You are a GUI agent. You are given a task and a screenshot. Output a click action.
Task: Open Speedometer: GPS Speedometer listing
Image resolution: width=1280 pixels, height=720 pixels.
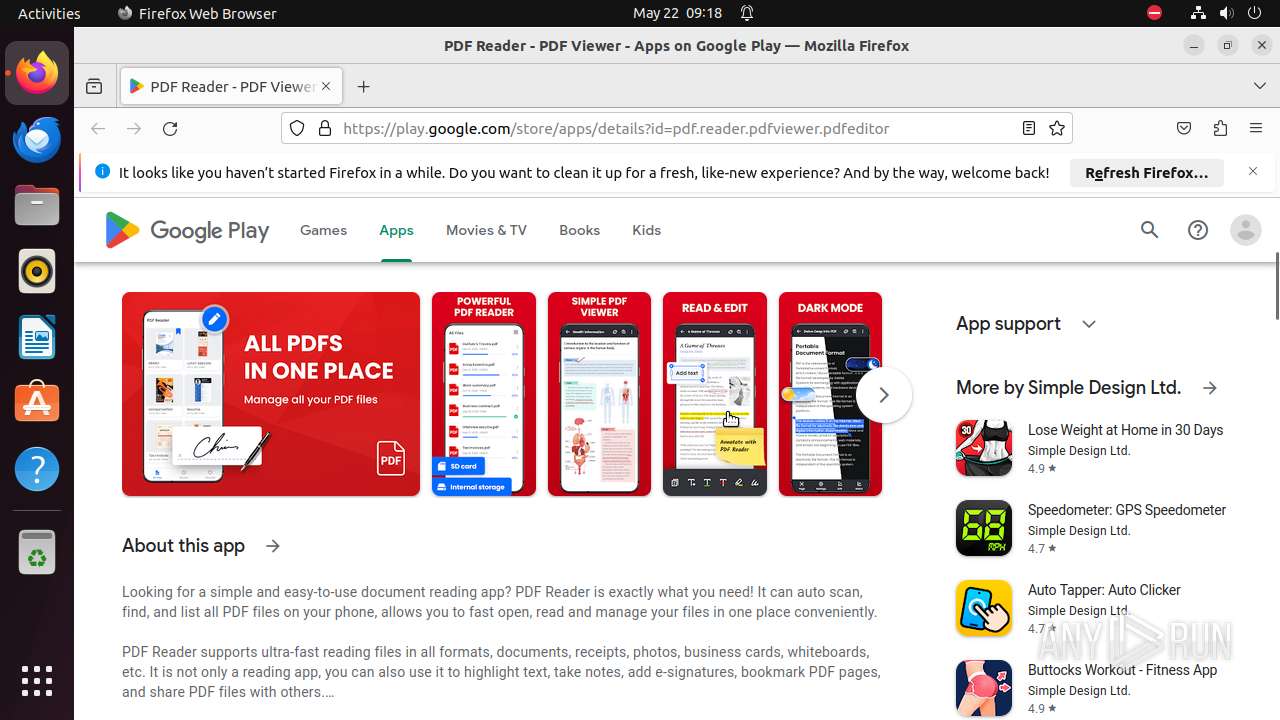tap(1127, 510)
